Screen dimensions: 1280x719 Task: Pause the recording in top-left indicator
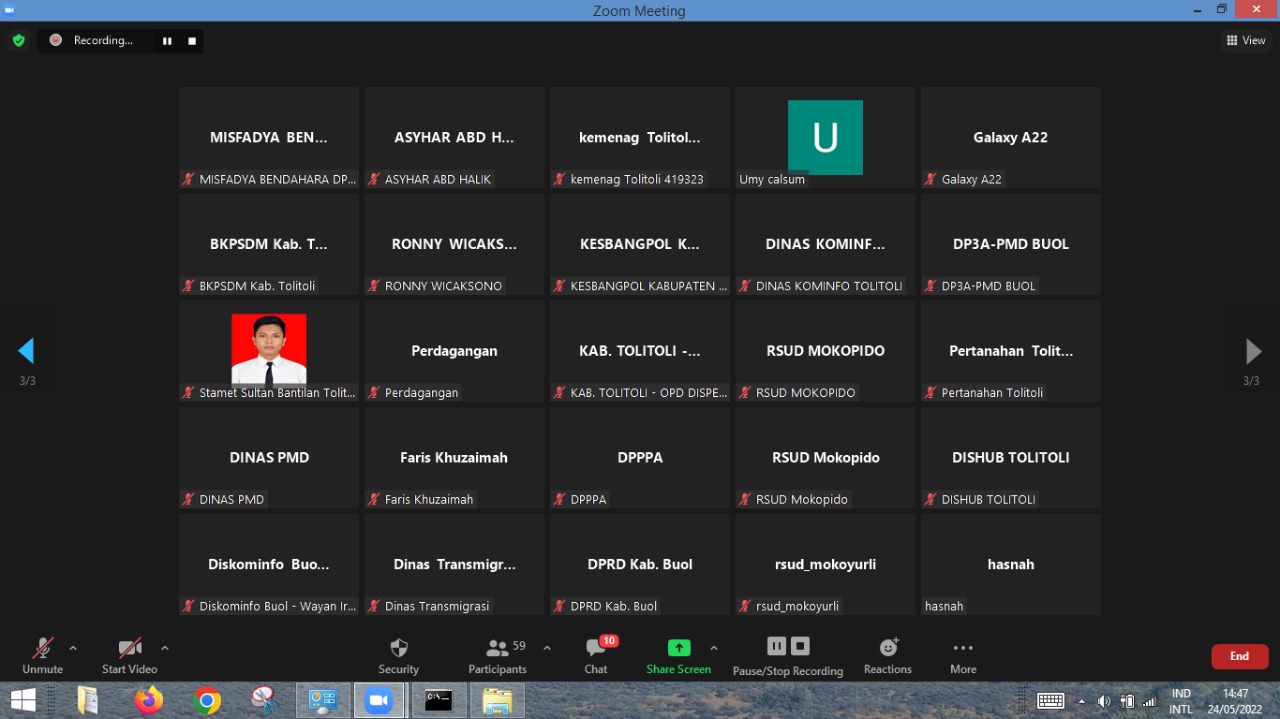point(167,41)
